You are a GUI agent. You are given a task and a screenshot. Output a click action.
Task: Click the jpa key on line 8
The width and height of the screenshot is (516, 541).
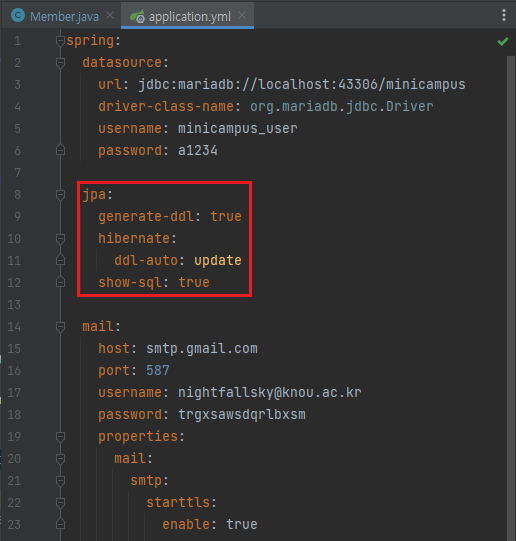(94, 195)
